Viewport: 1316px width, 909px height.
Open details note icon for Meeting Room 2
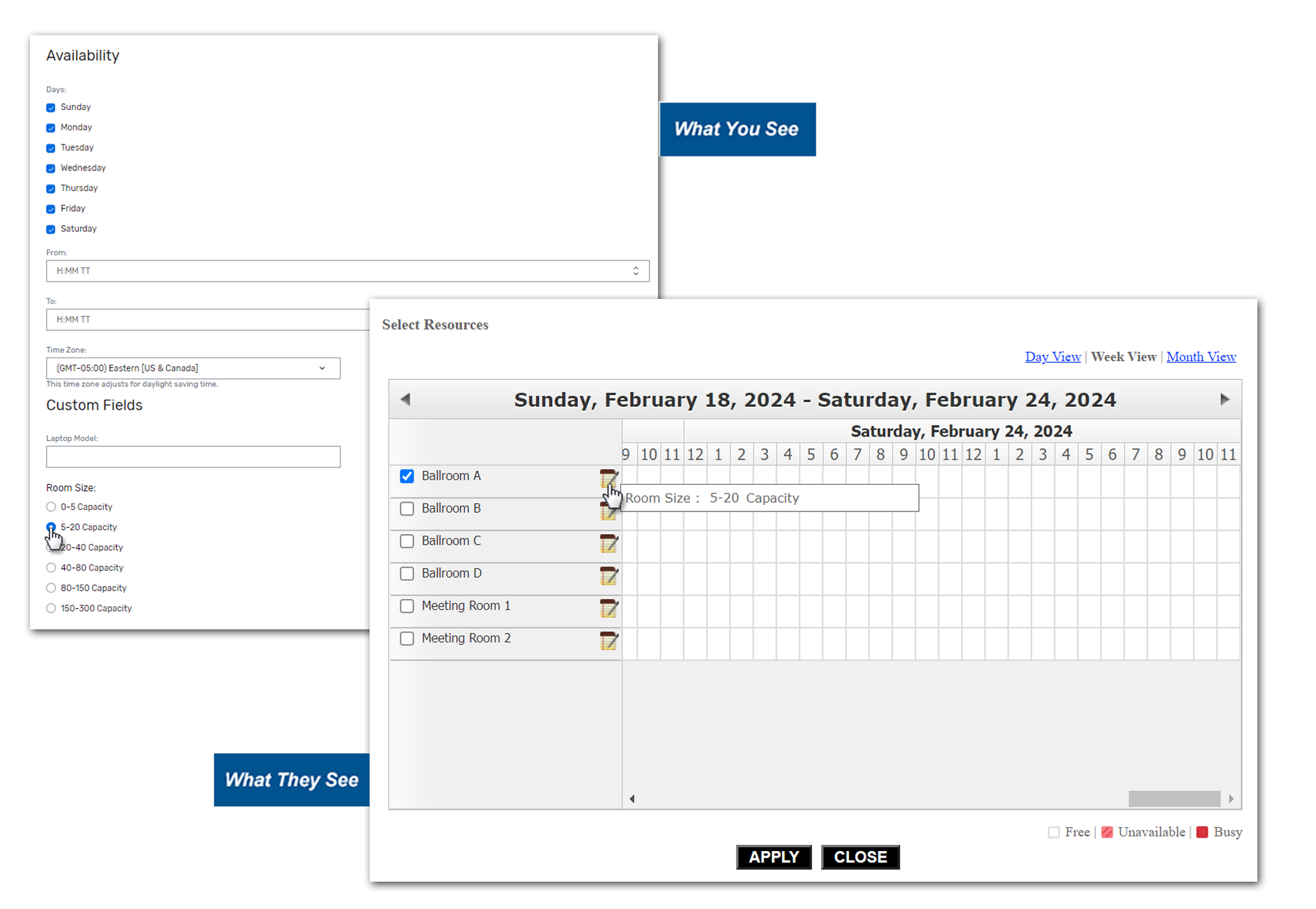tap(609, 641)
